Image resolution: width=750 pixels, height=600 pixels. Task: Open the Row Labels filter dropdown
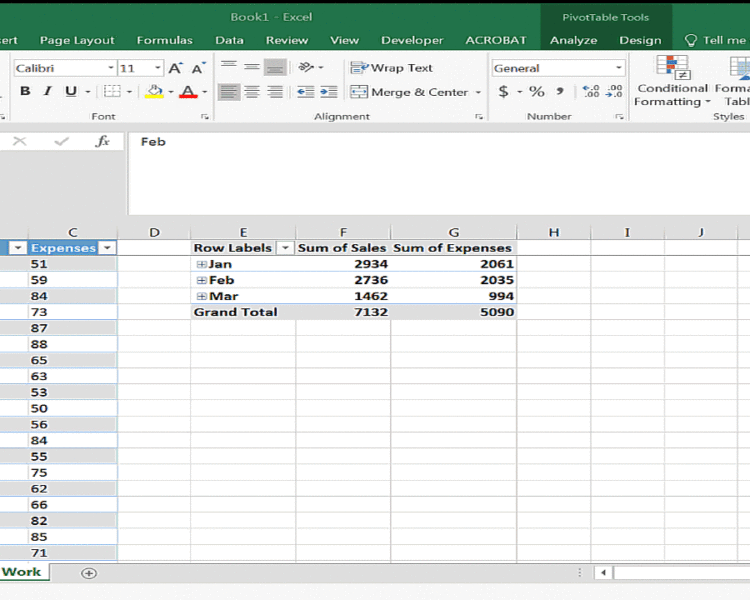285,248
